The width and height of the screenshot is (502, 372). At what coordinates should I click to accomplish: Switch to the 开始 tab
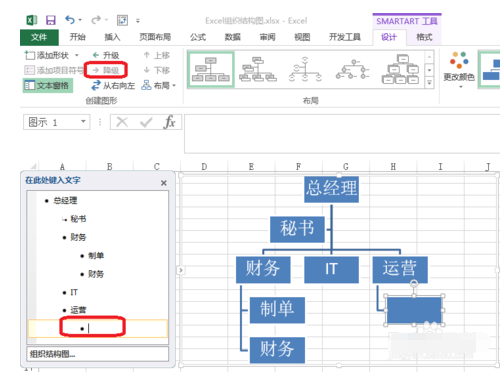[x=77, y=37]
